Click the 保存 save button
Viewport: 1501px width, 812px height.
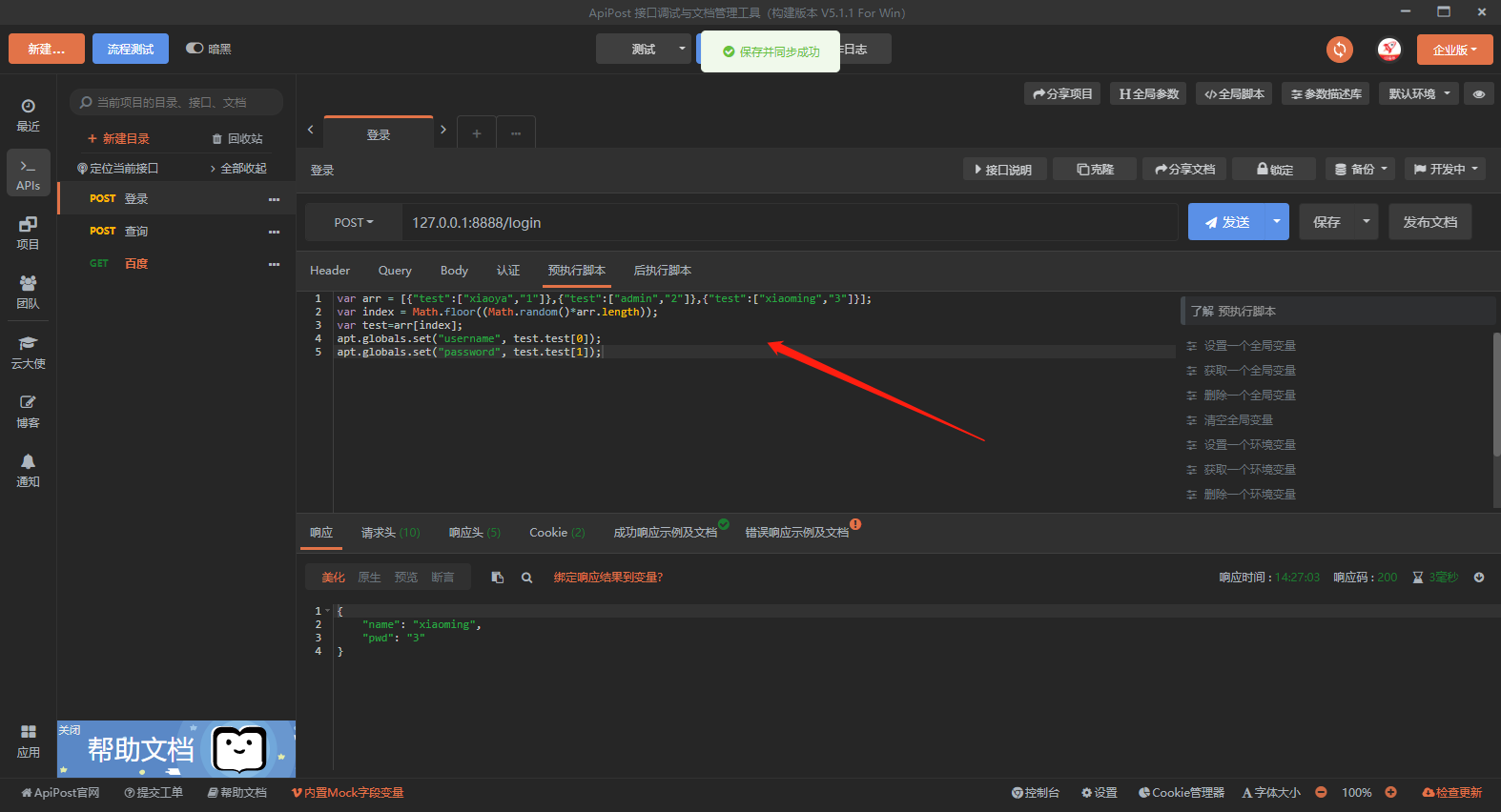1326,222
